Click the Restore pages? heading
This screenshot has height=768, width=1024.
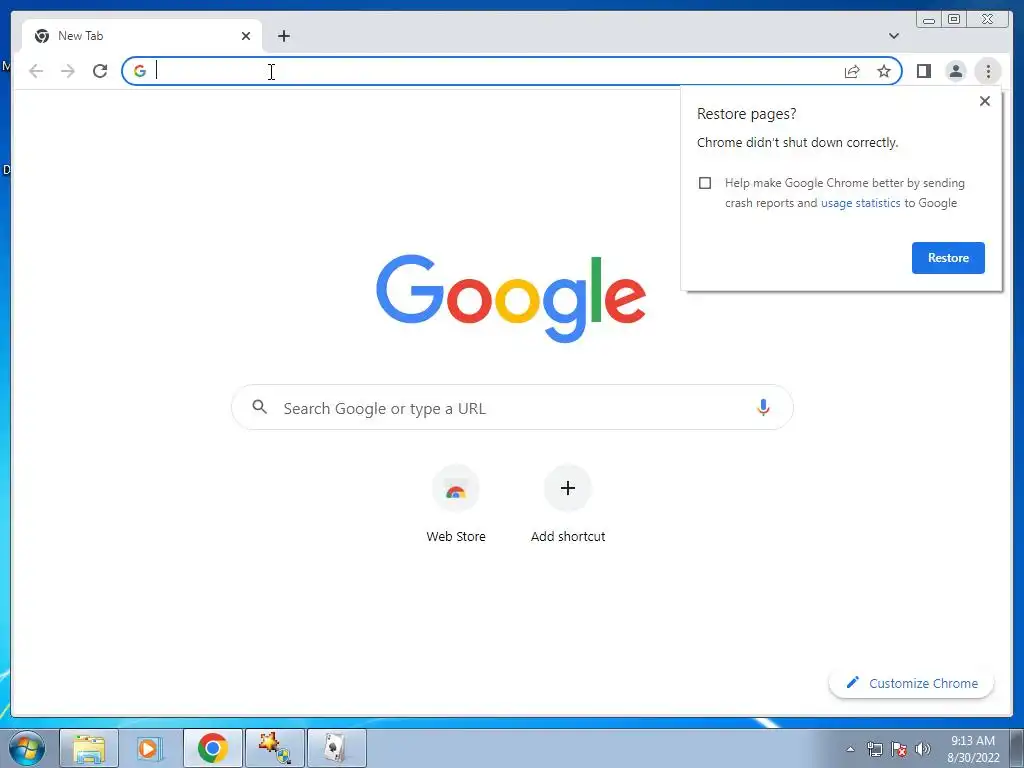tap(746, 114)
